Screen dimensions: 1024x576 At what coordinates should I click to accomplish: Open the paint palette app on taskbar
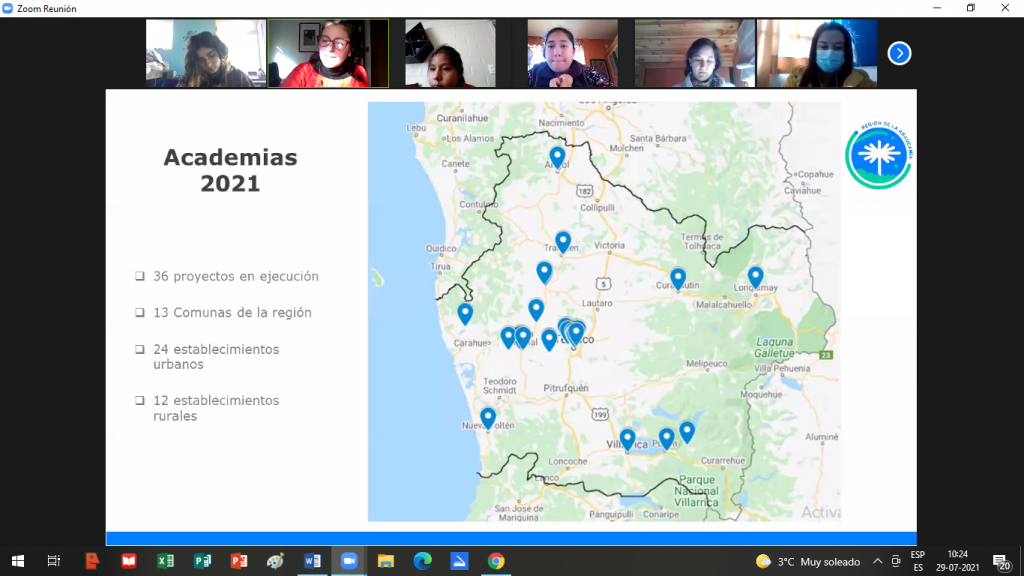276,561
